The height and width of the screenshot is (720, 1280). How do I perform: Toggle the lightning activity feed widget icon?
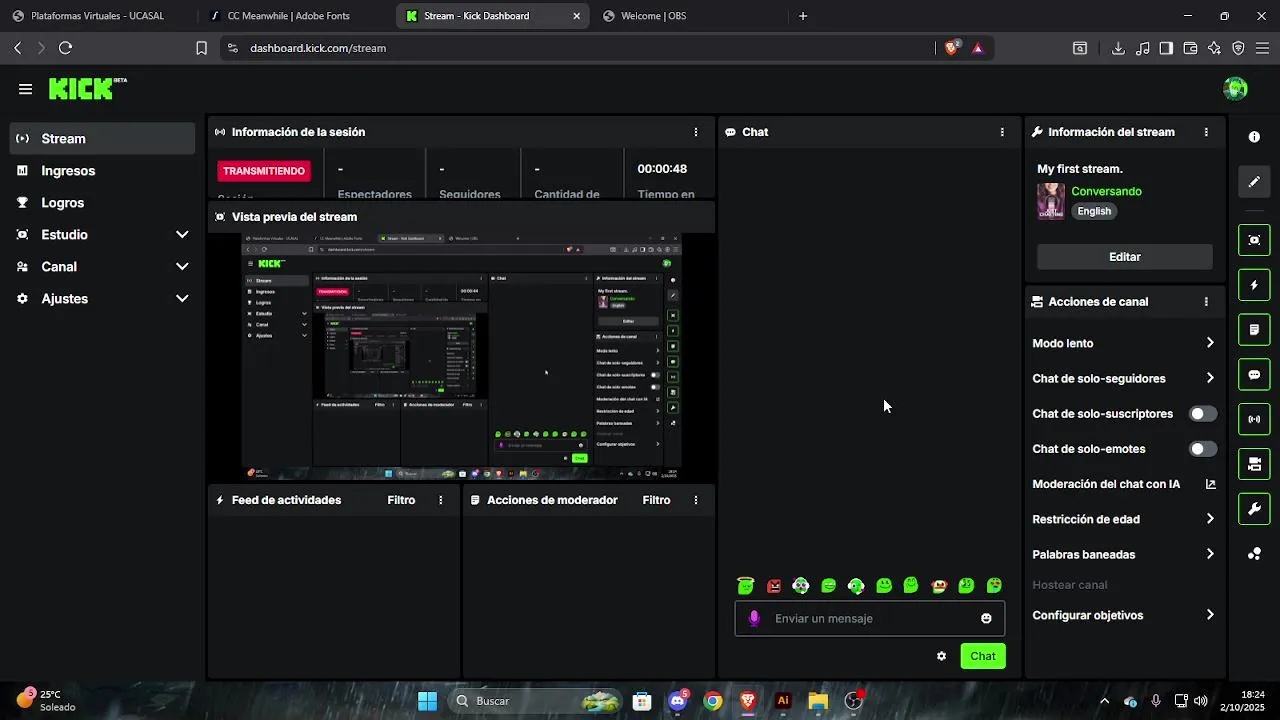coord(1254,285)
